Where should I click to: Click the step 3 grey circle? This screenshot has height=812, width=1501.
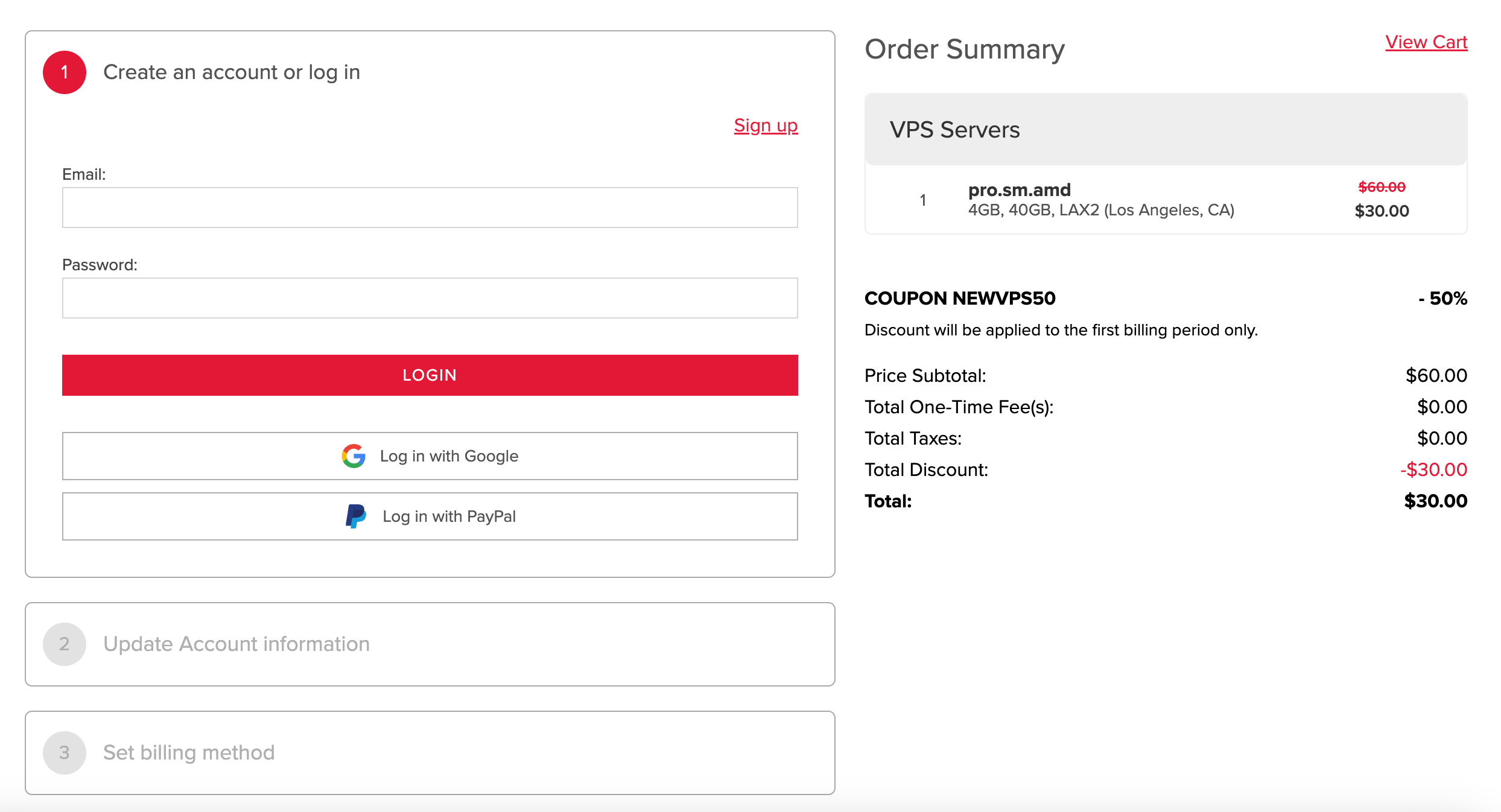click(x=65, y=753)
